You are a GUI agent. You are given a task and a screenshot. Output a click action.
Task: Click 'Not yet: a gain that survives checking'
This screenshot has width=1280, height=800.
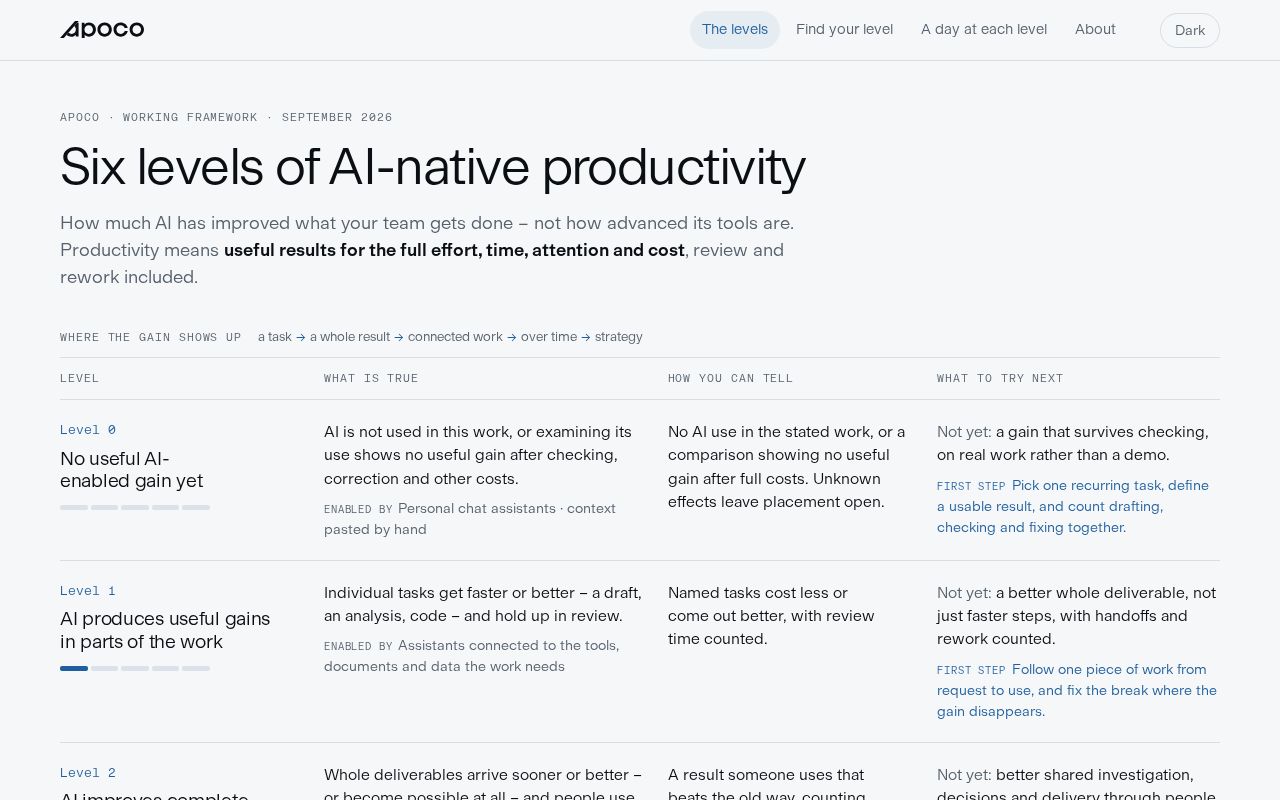click(x=1073, y=443)
